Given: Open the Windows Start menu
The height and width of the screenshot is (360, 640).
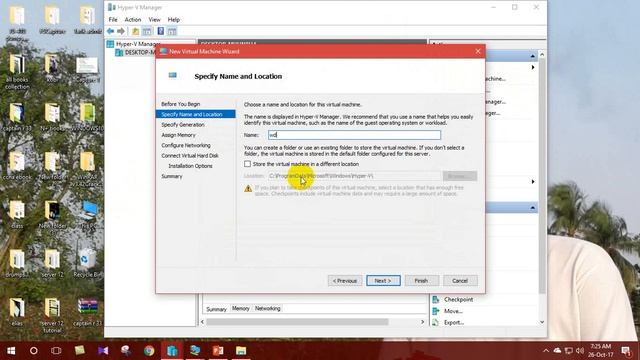Looking at the screenshot, I should tap(11, 351).
